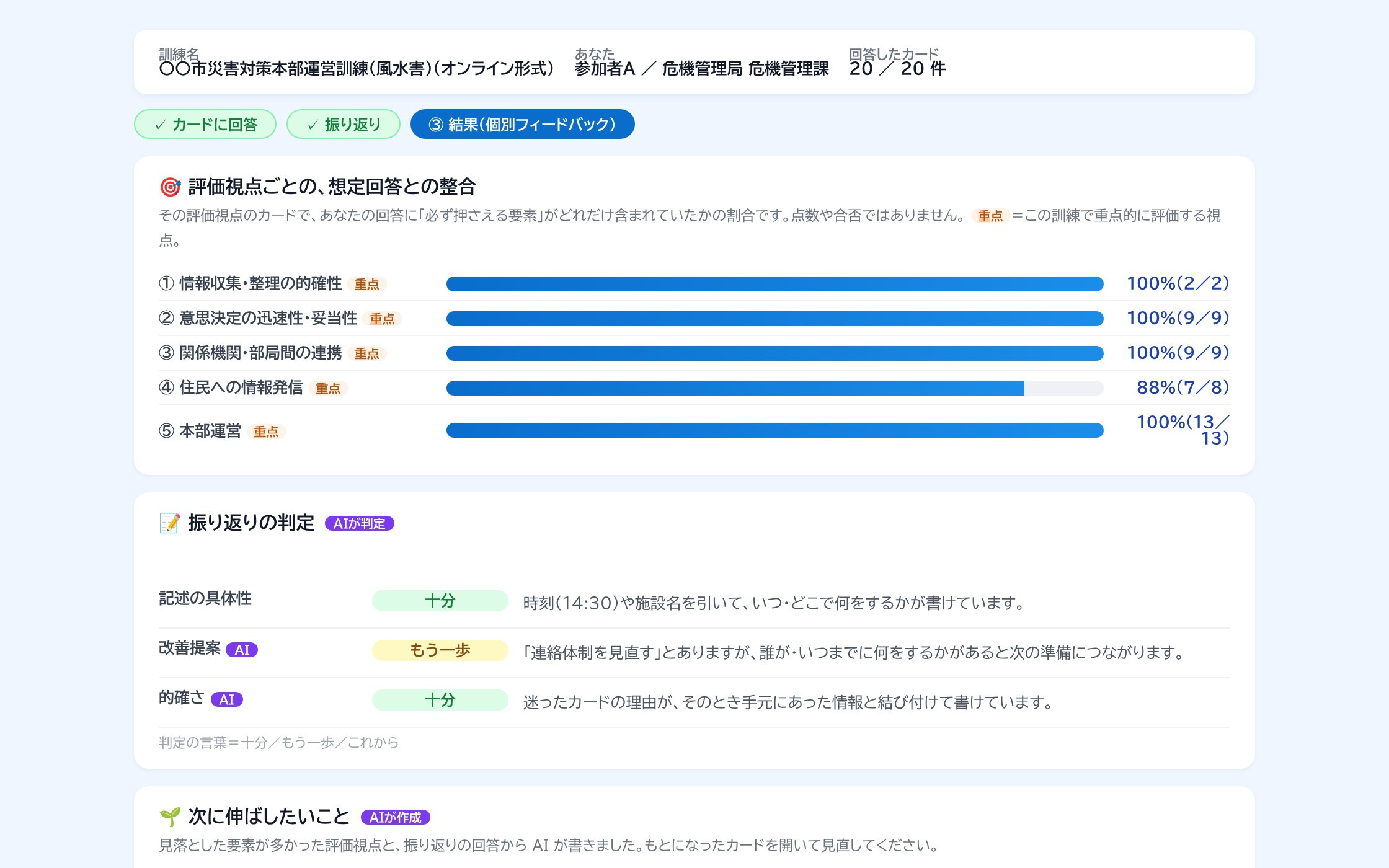
Task: Click the 記述の具体性 row label
Action: click(205, 598)
